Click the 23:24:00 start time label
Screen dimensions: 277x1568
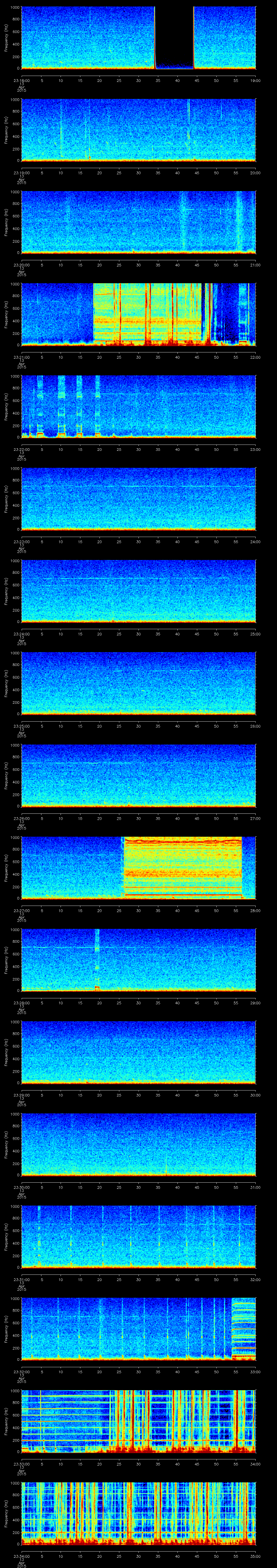[21, 634]
